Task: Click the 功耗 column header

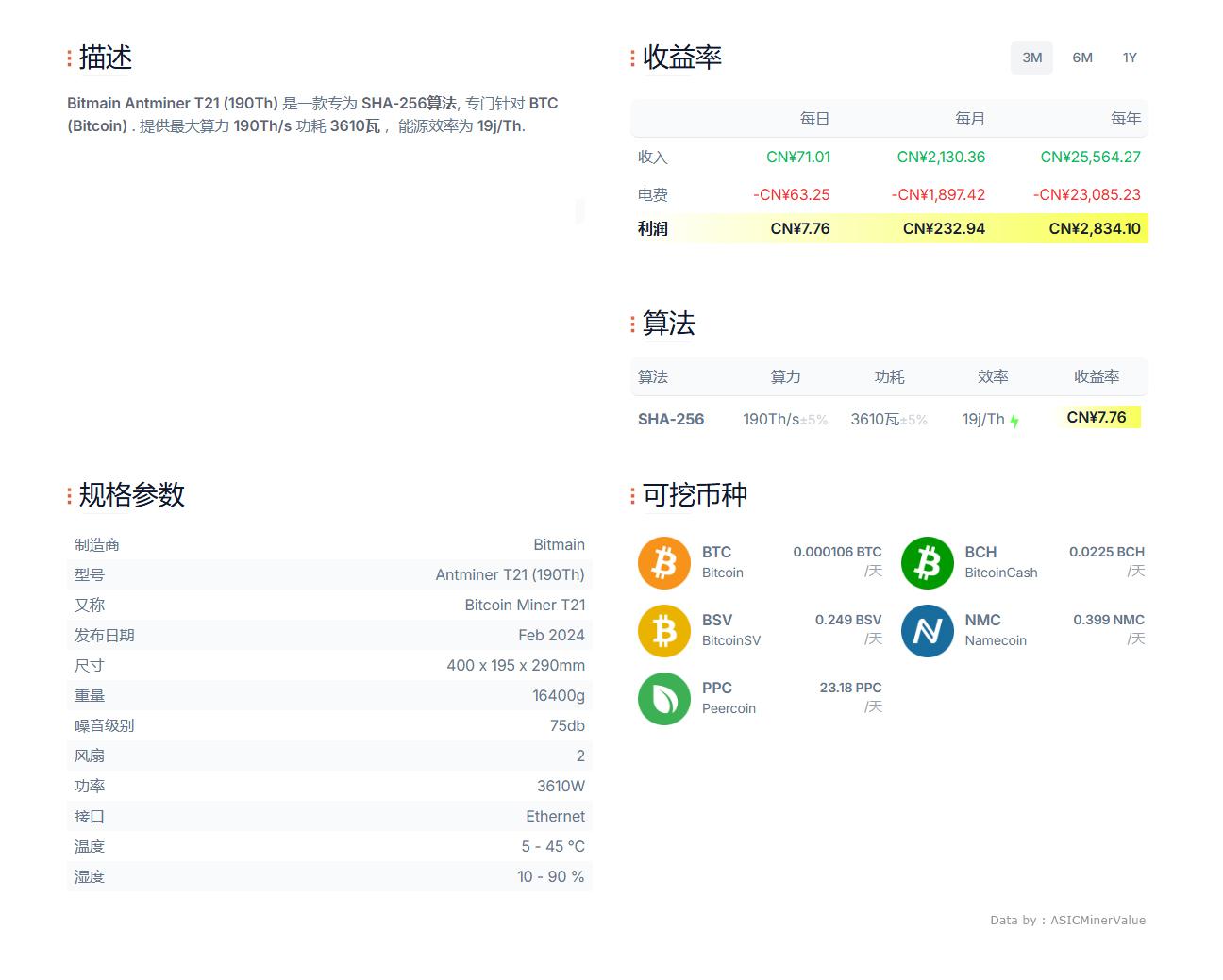Action: (889, 377)
